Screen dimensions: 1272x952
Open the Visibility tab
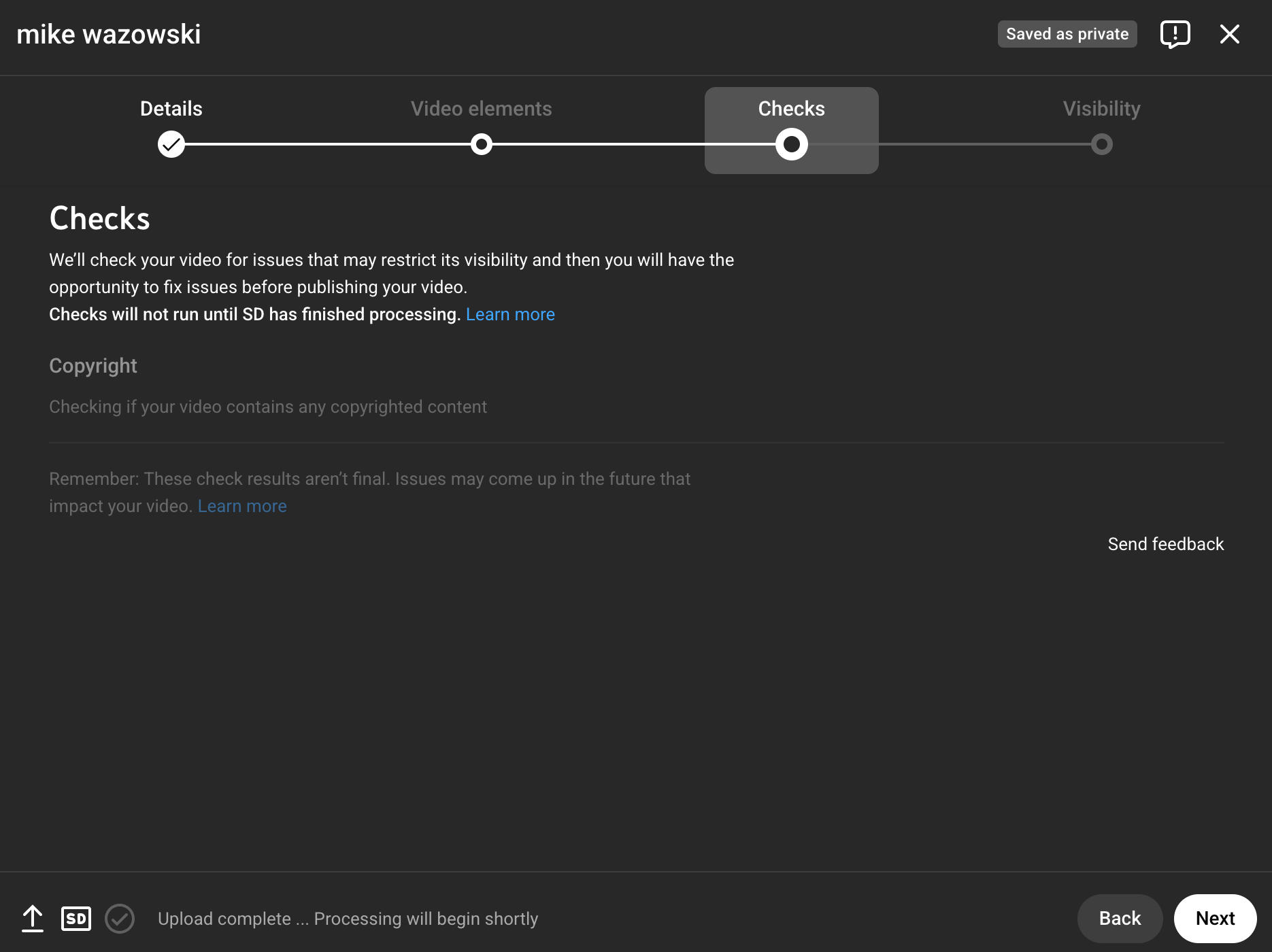point(1101,108)
